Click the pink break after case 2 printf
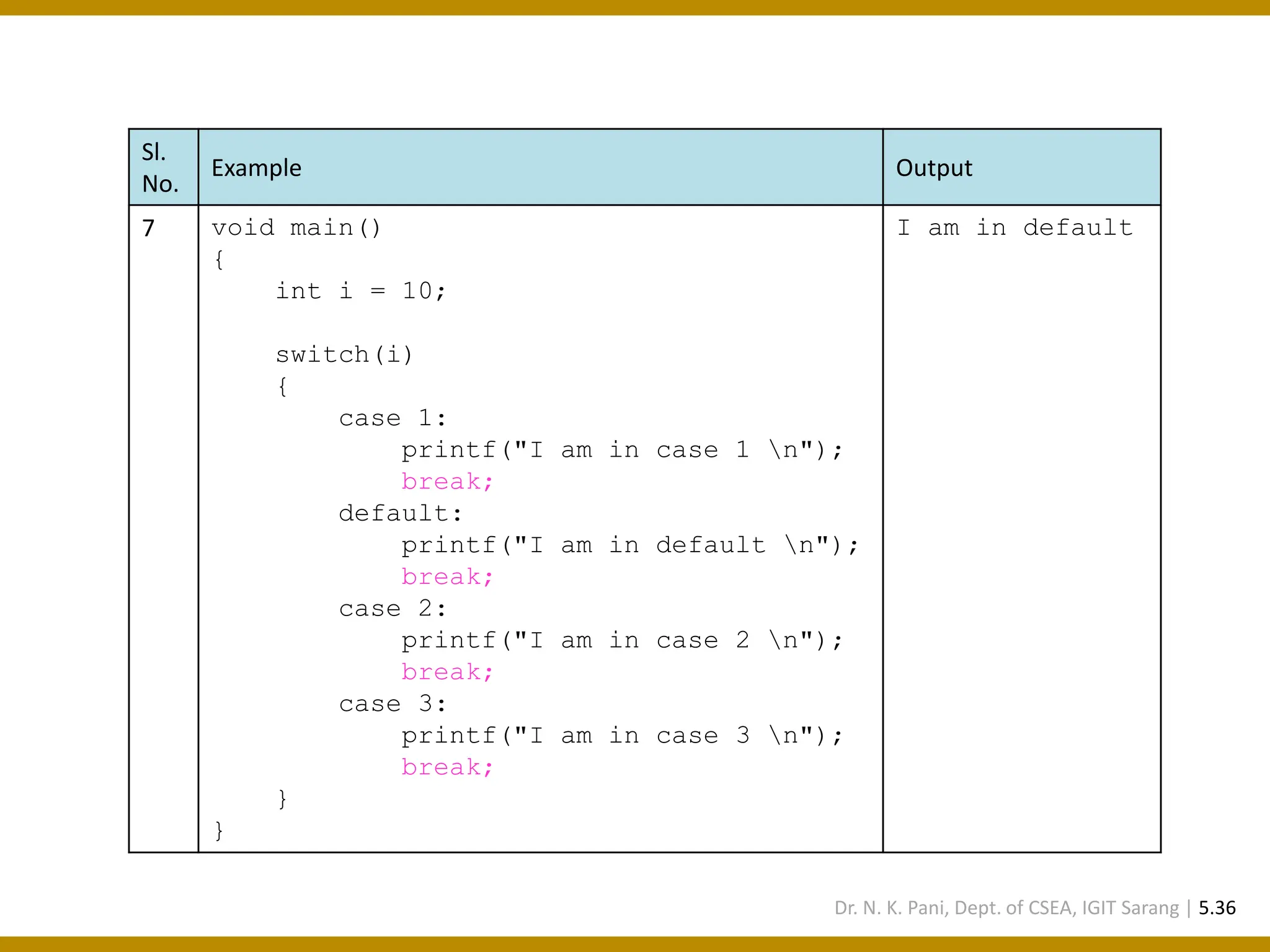Image resolution: width=1270 pixels, height=952 pixels. click(447, 672)
